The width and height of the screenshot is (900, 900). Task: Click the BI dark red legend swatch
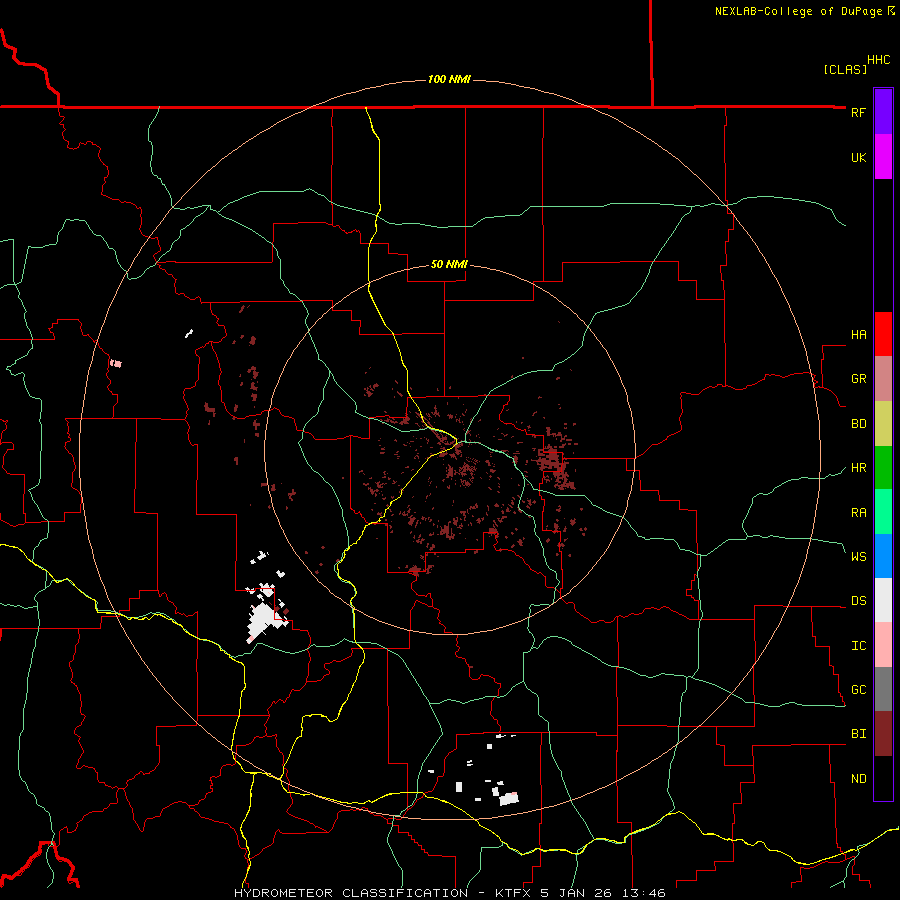pyautogui.click(x=883, y=734)
